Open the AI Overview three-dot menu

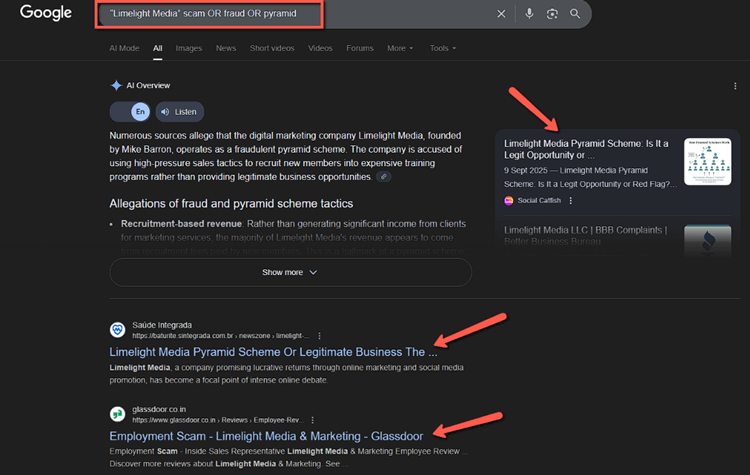(x=735, y=87)
